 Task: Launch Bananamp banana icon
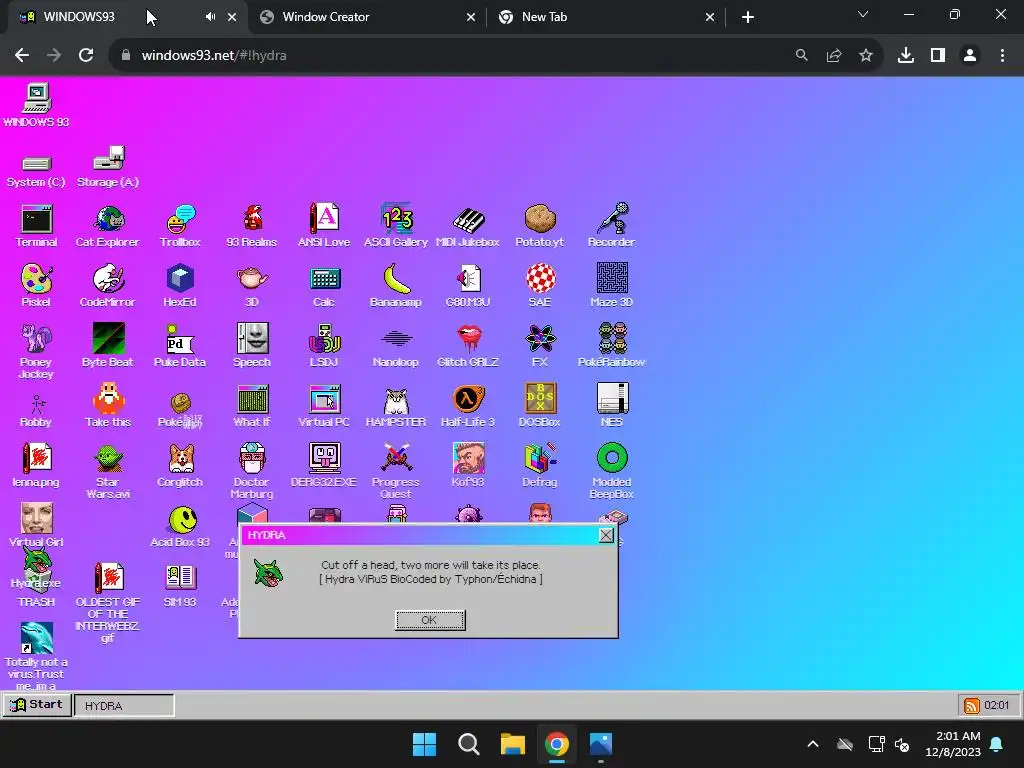pyautogui.click(x=396, y=285)
